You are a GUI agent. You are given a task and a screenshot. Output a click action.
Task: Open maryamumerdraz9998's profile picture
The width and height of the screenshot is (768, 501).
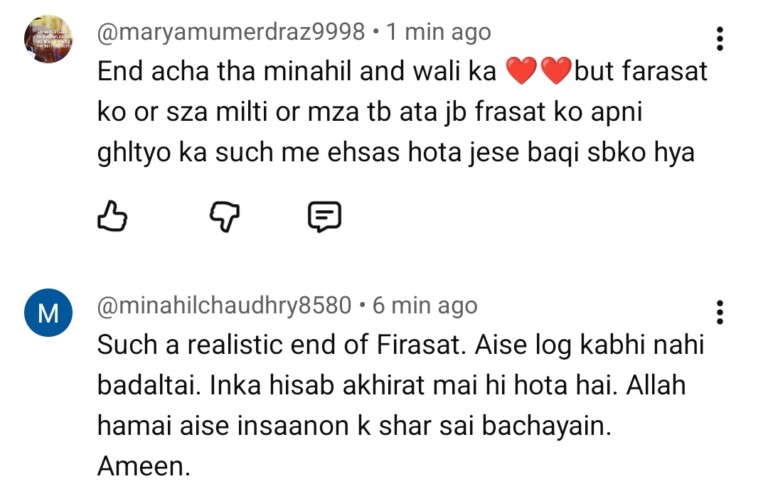[x=48, y=40]
